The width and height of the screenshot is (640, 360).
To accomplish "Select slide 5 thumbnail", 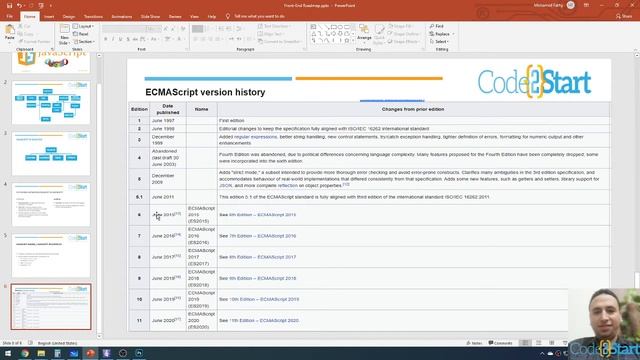I will tap(51, 256).
